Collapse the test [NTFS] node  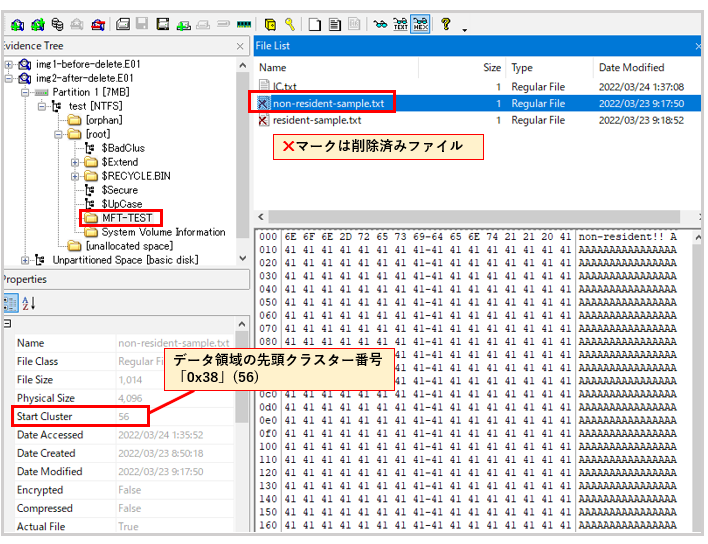click(42, 107)
